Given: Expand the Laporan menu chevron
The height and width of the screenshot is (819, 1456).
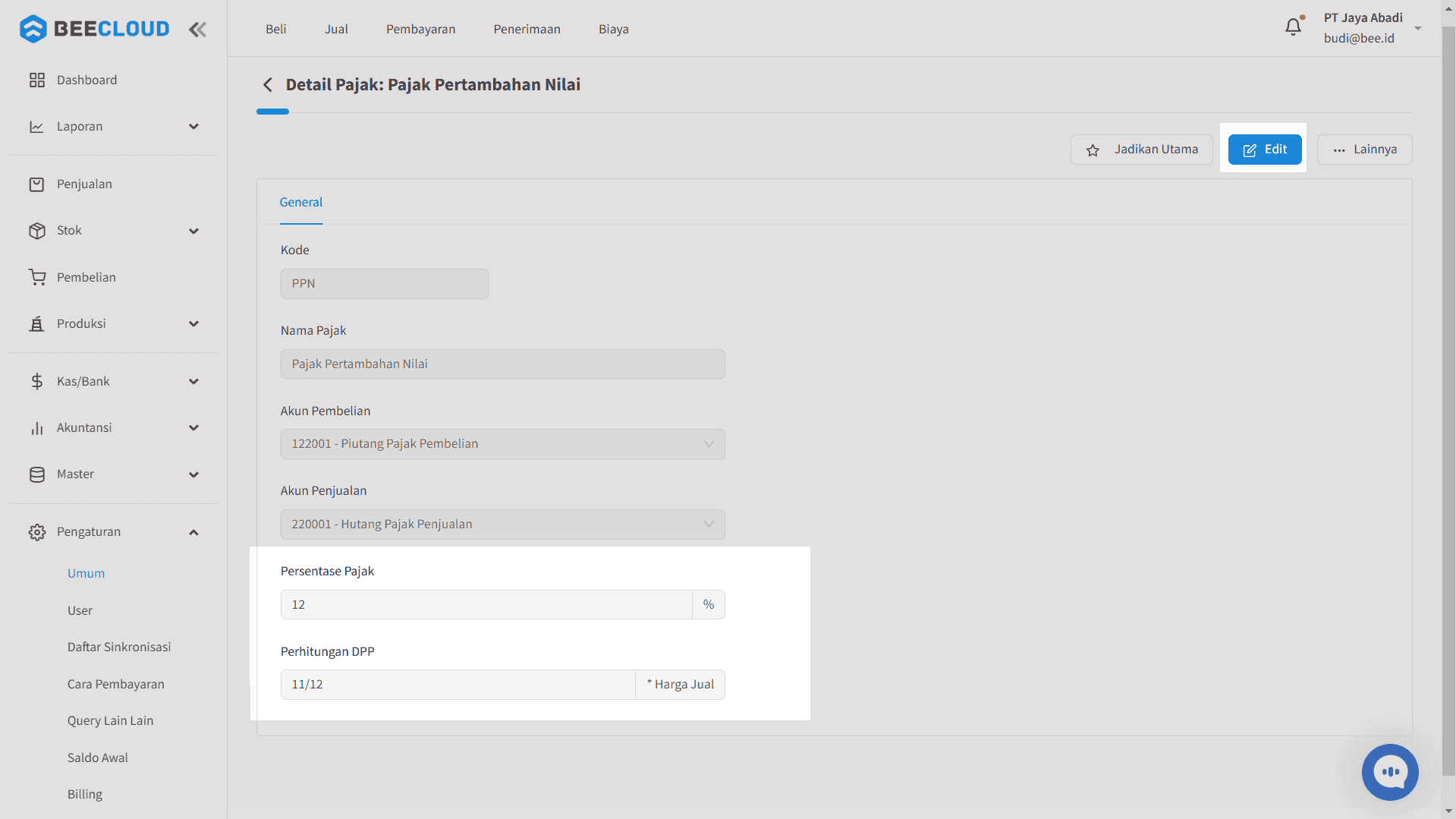Looking at the screenshot, I should point(193,127).
